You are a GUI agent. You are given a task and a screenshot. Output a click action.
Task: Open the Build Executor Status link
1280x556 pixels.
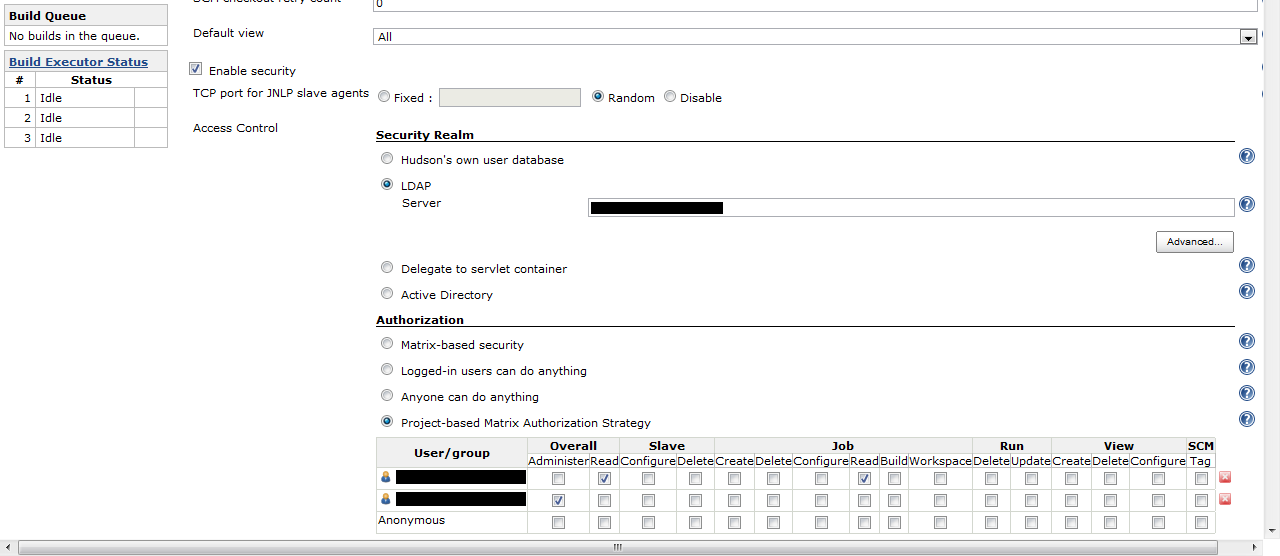coord(78,62)
